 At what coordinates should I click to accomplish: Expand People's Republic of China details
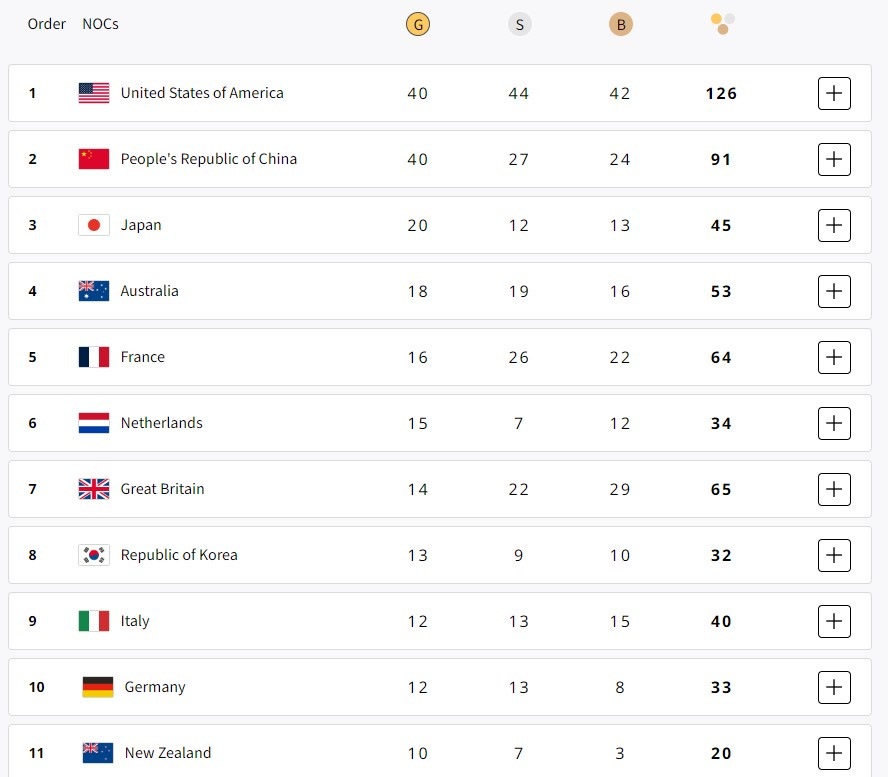834,159
